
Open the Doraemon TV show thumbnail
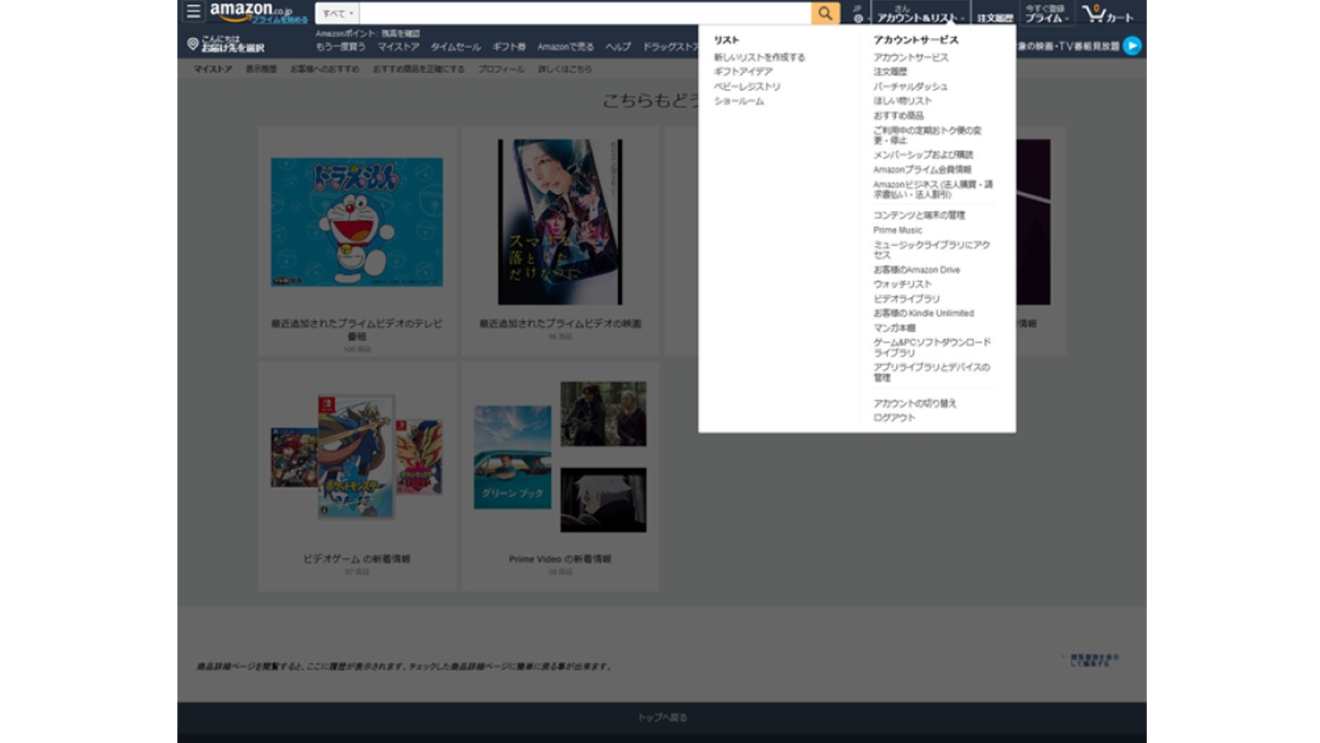(357, 222)
